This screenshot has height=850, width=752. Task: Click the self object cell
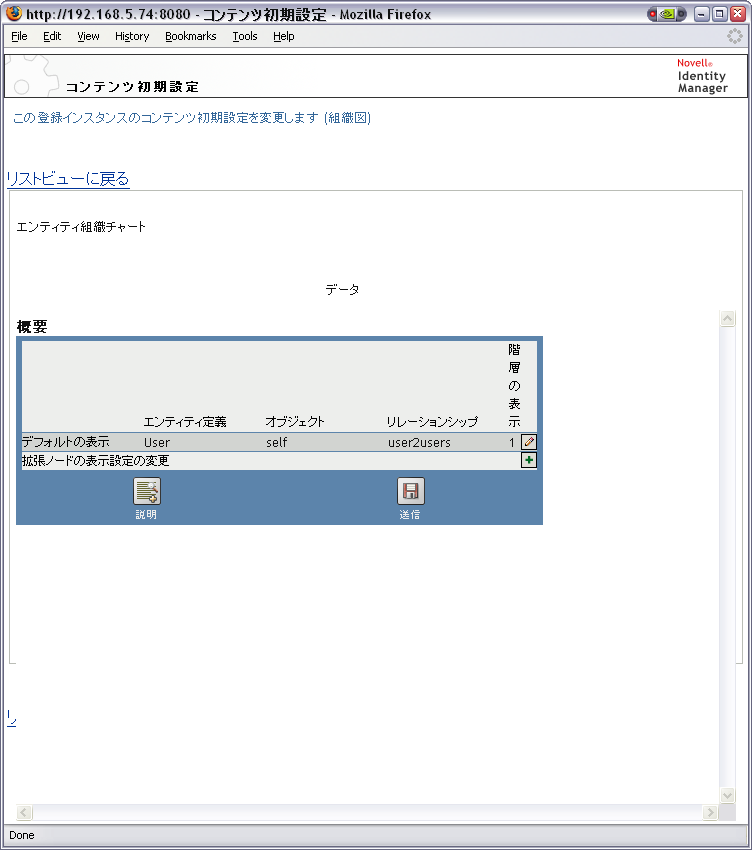coord(277,442)
